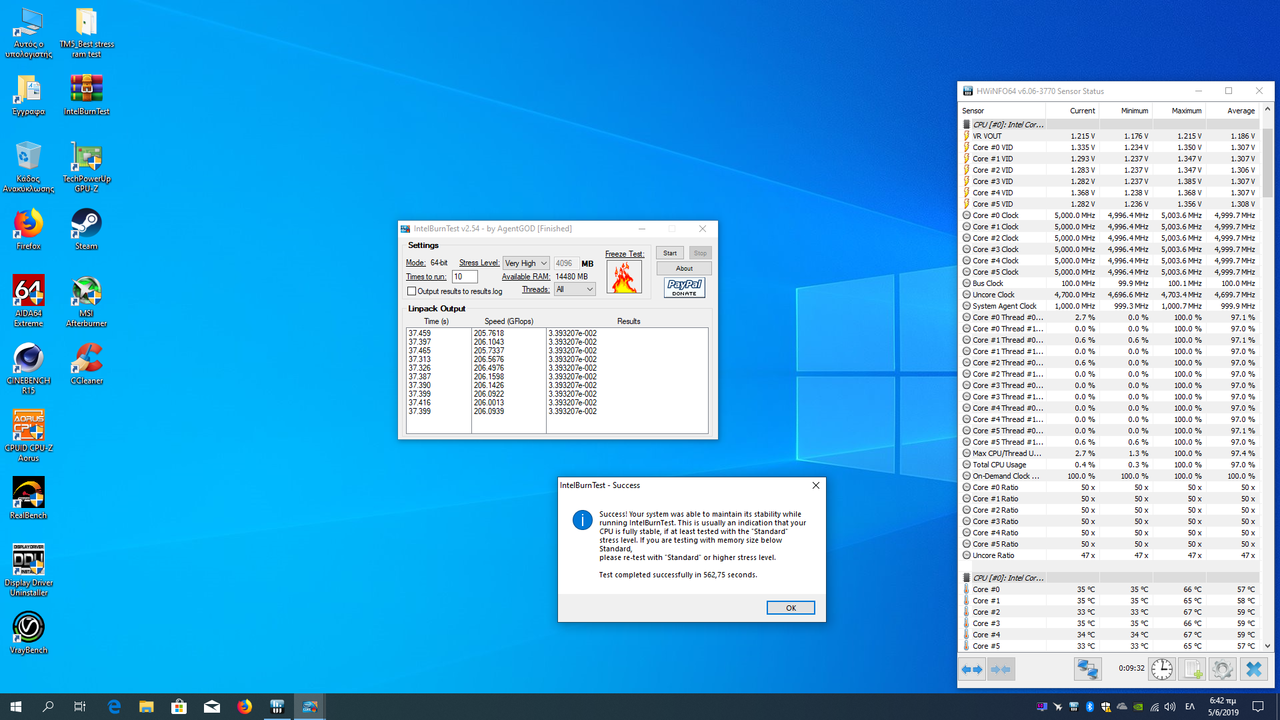Open HWiNFO sensor settings gear icon
Screen dimensions: 1280x720
pos(1222,669)
